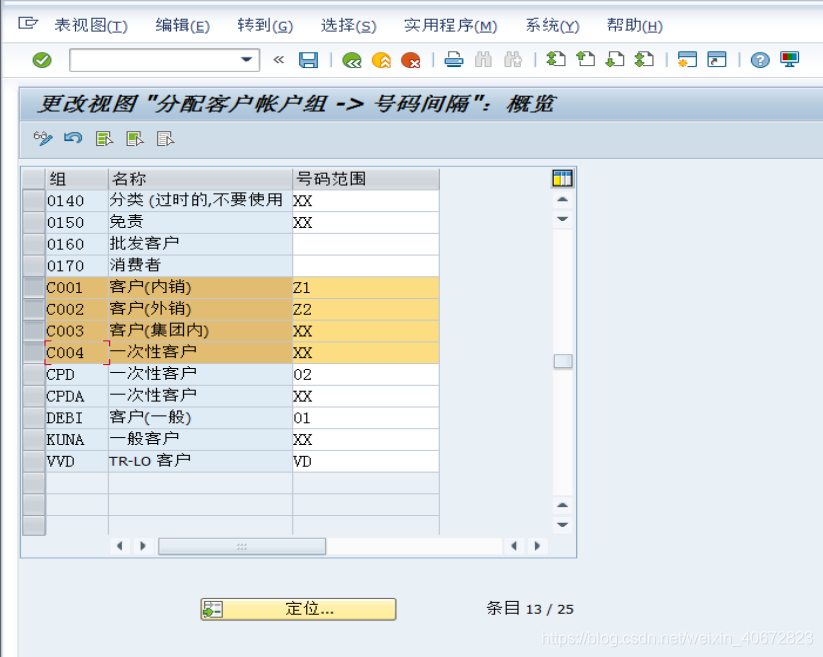Screen dimensions: 823x657
Task: Go to last page icon
Action: pos(644,59)
